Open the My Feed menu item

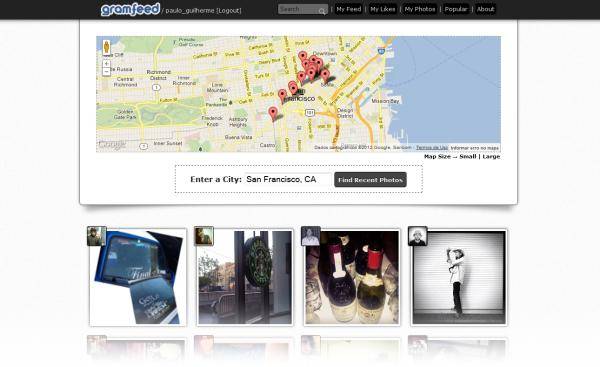349,9
